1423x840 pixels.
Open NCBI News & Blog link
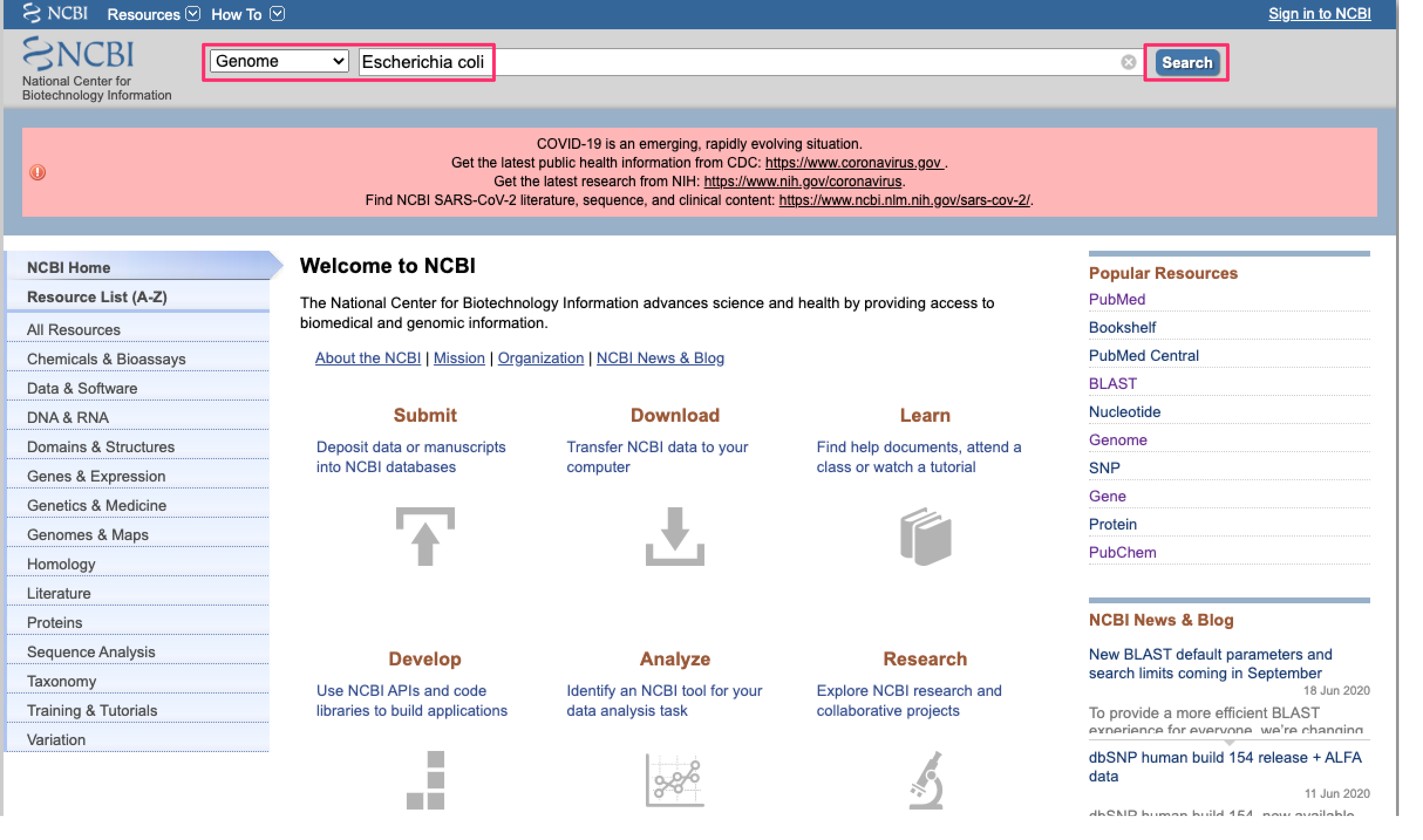[x=661, y=358]
